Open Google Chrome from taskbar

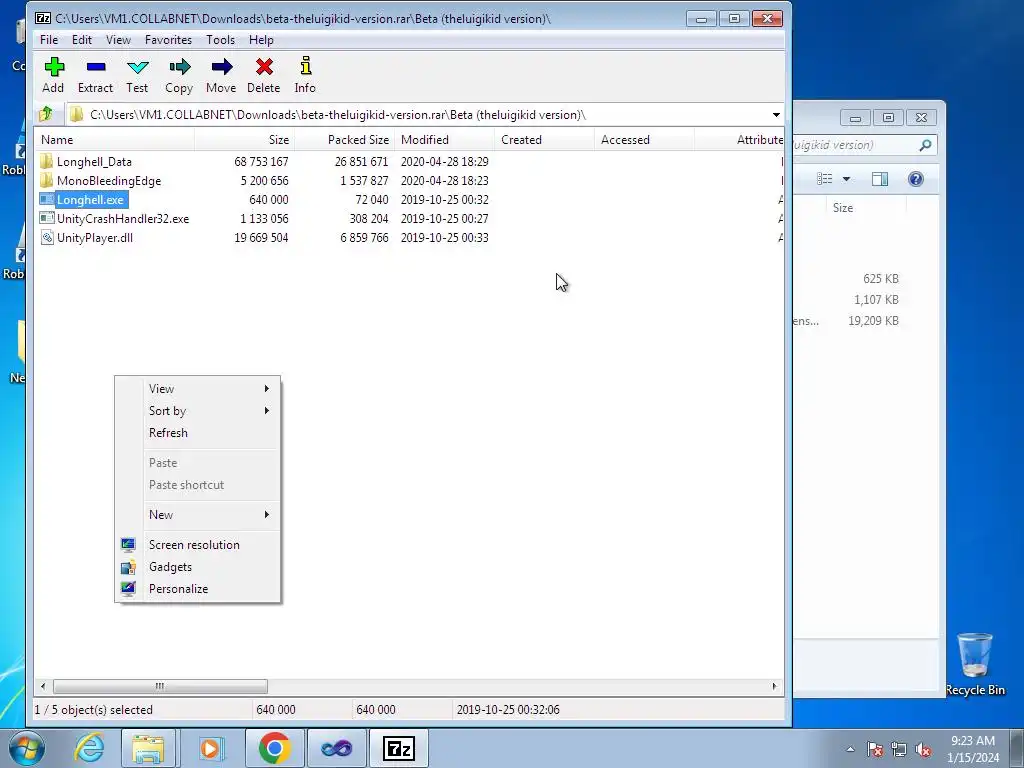[274, 748]
